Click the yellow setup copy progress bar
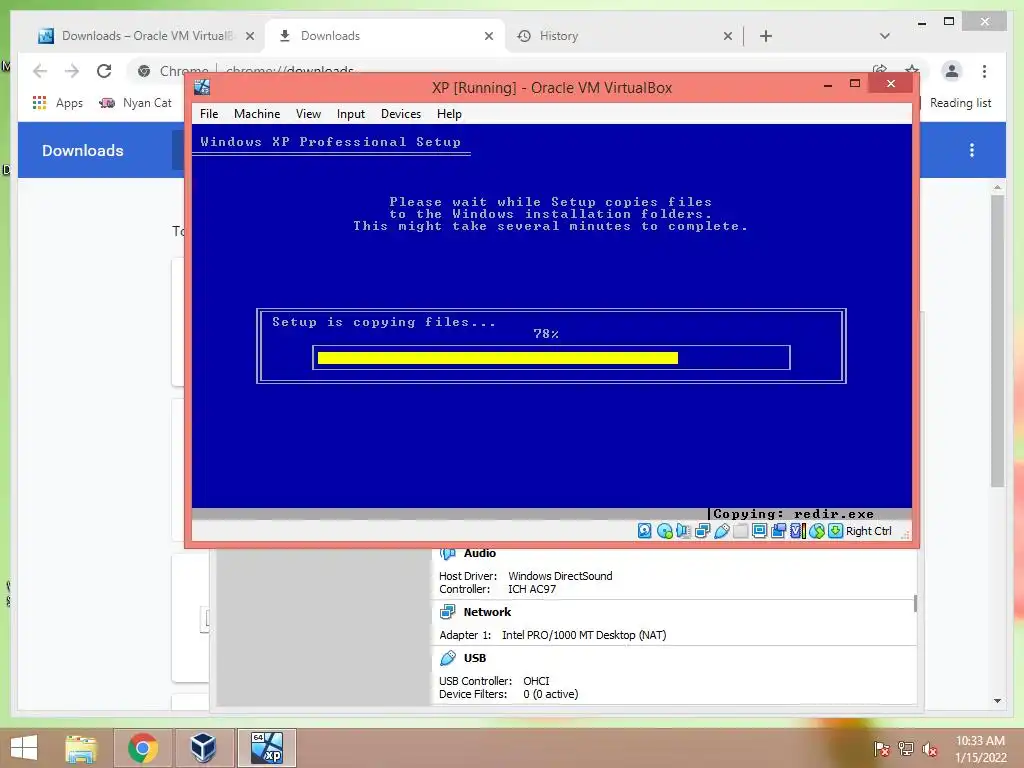Screen dimensions: 1024x768 coord(498,358)
